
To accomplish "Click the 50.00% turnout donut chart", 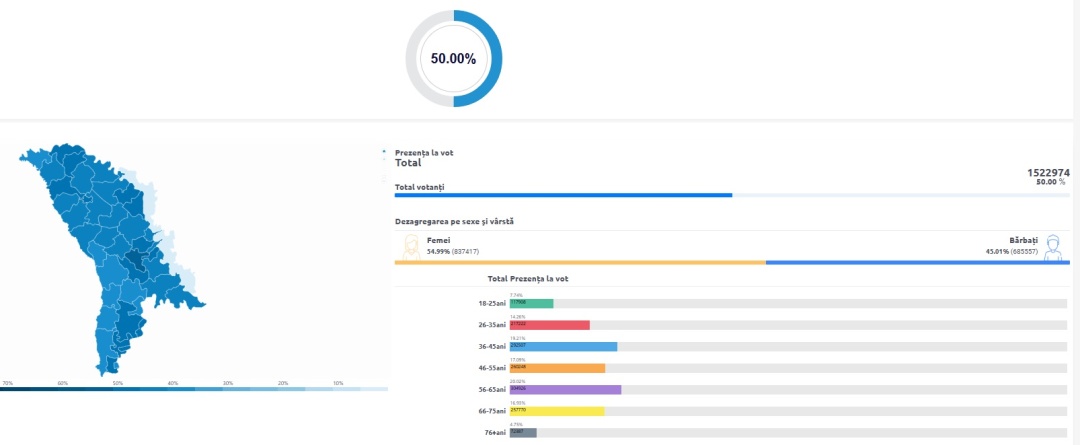I will pyautogui.click(x=453, y=58).
